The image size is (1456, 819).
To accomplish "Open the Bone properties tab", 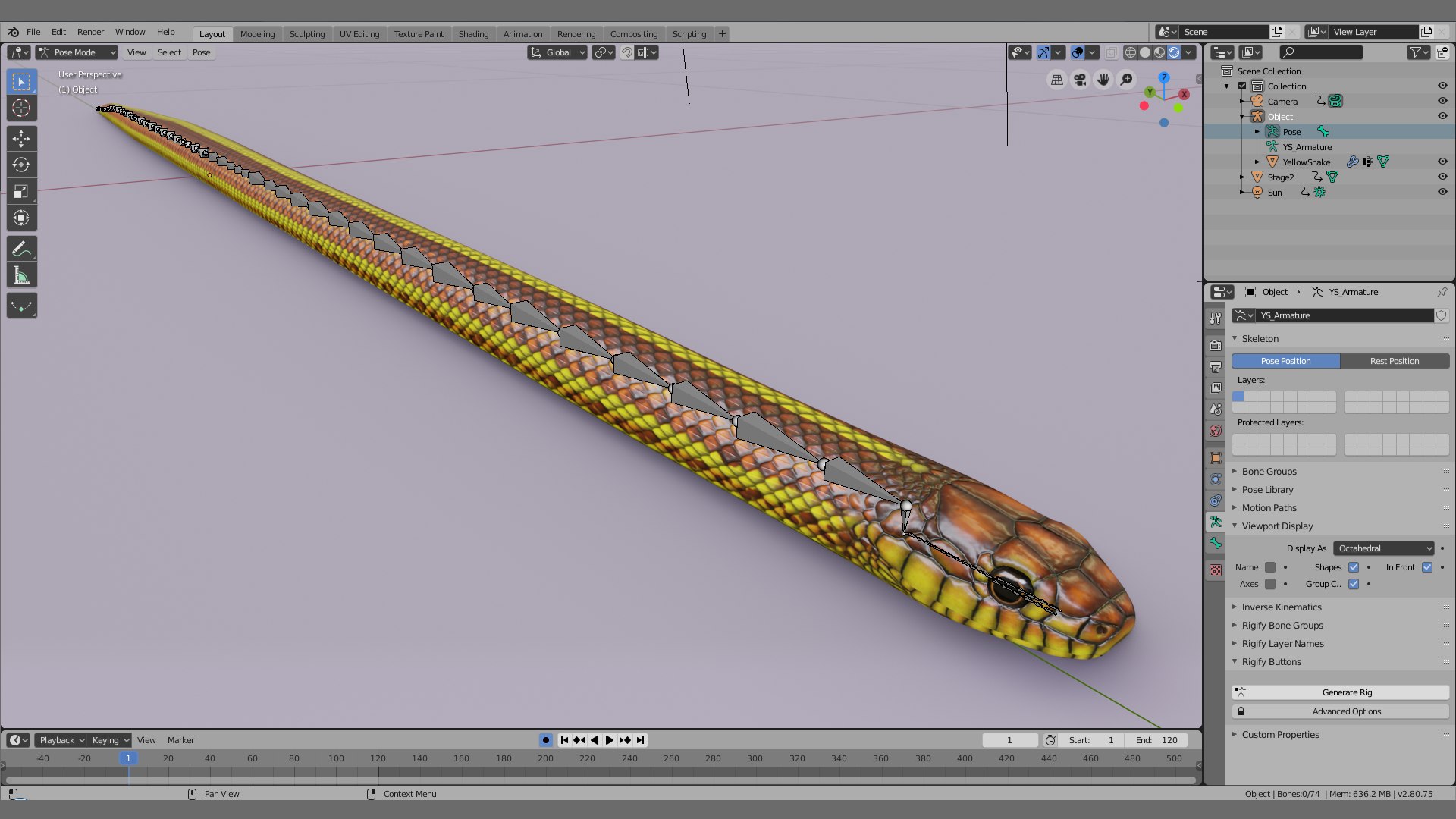I will 1216,543.
